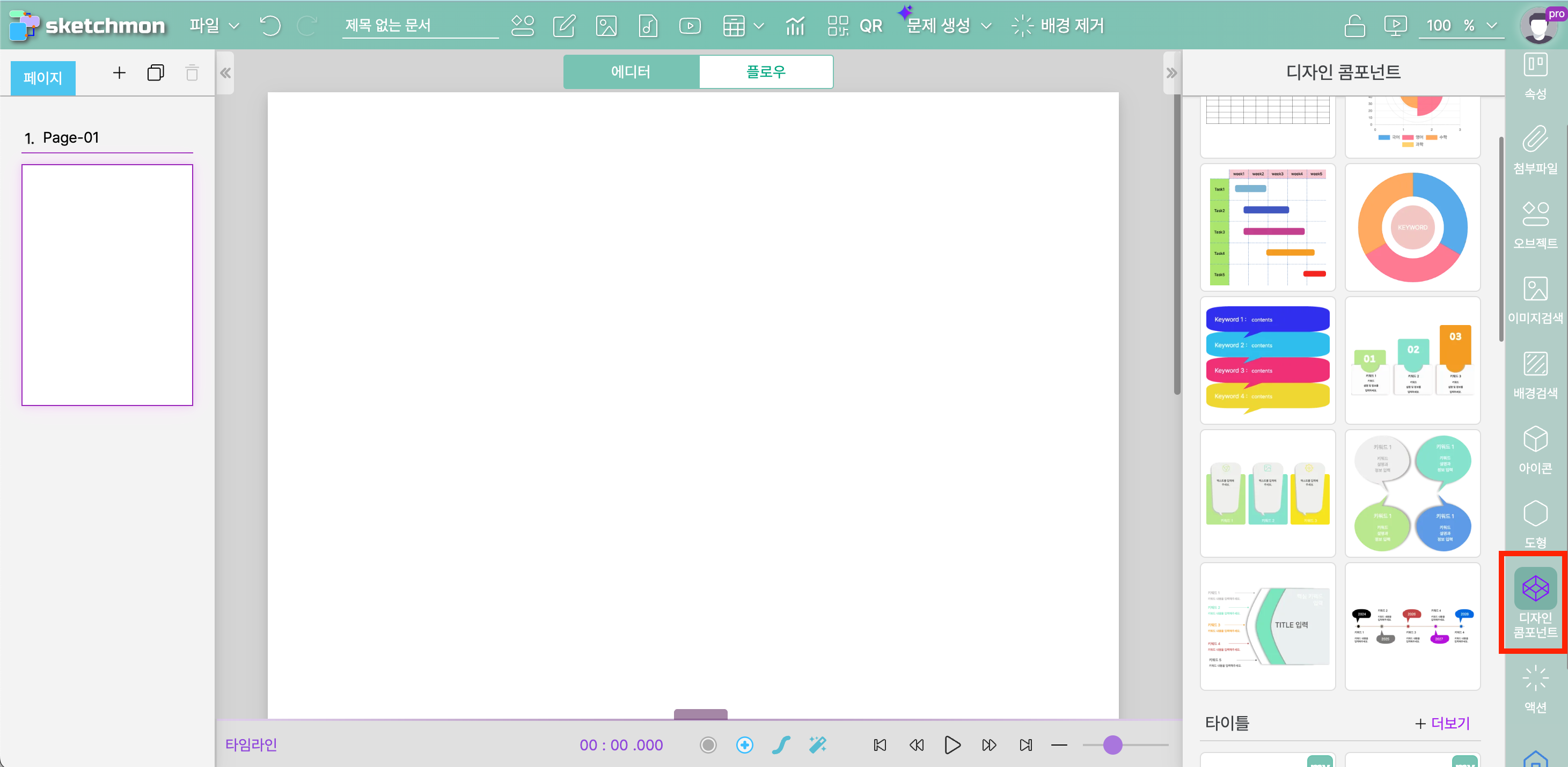Viewport: 1568px width, 767px height.
Task: Click the timeline record button
Action: pyautogui.click(x=708, y=745)
